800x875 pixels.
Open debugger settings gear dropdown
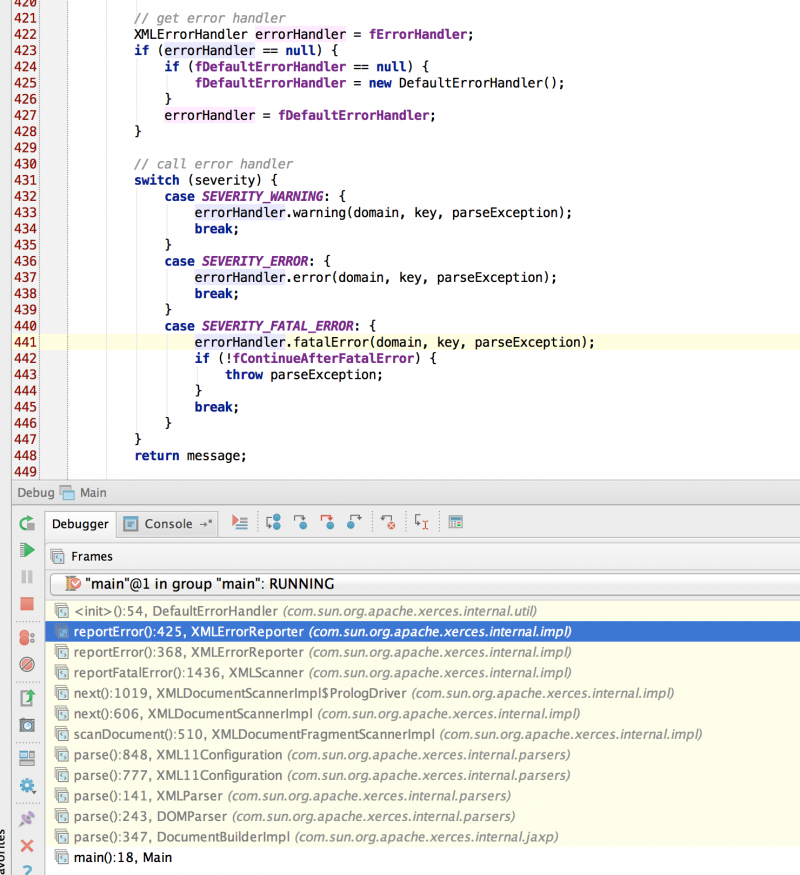(x=27, y=785)
